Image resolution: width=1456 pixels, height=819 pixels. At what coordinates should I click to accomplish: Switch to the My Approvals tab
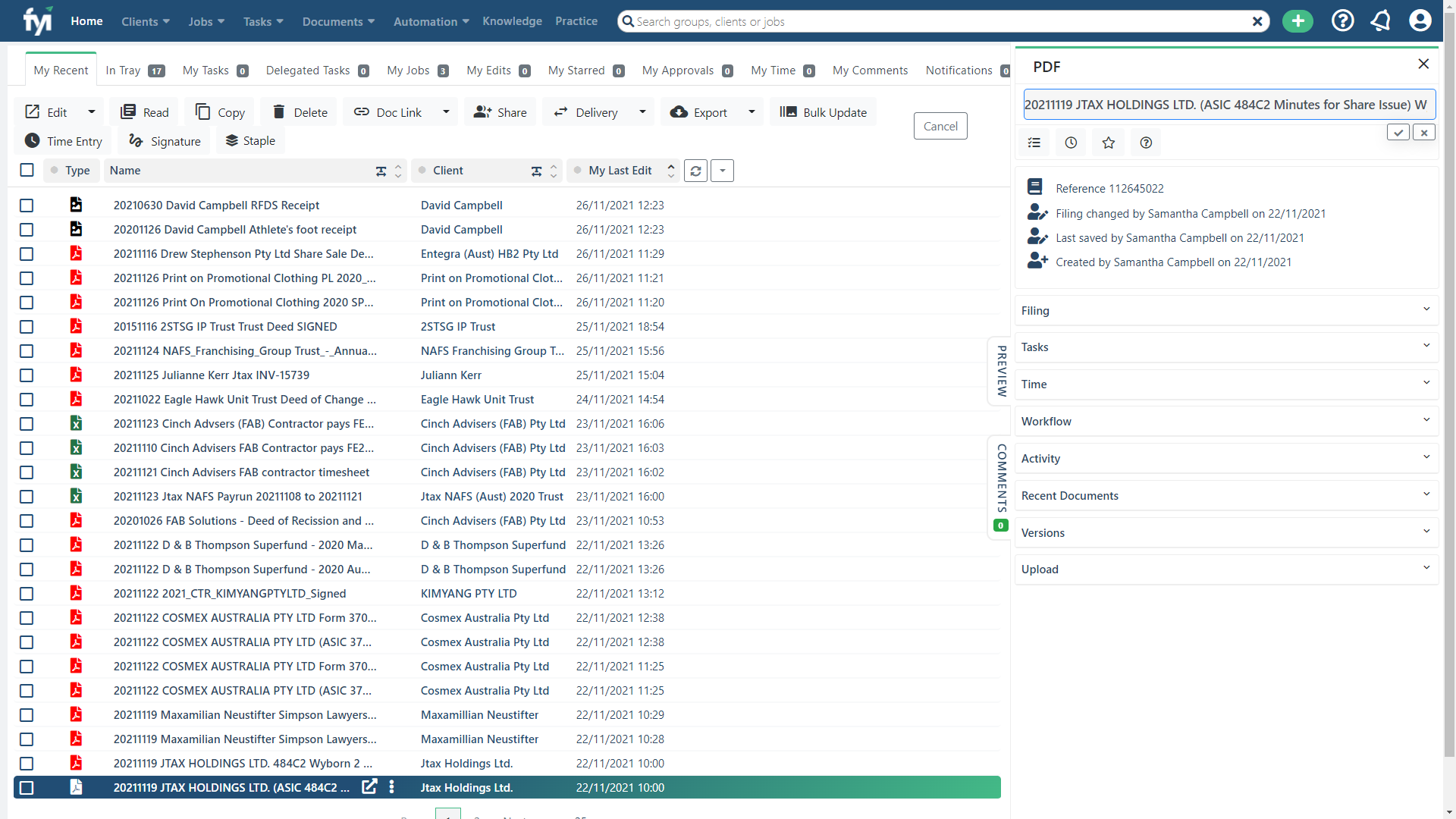(687, 71)
